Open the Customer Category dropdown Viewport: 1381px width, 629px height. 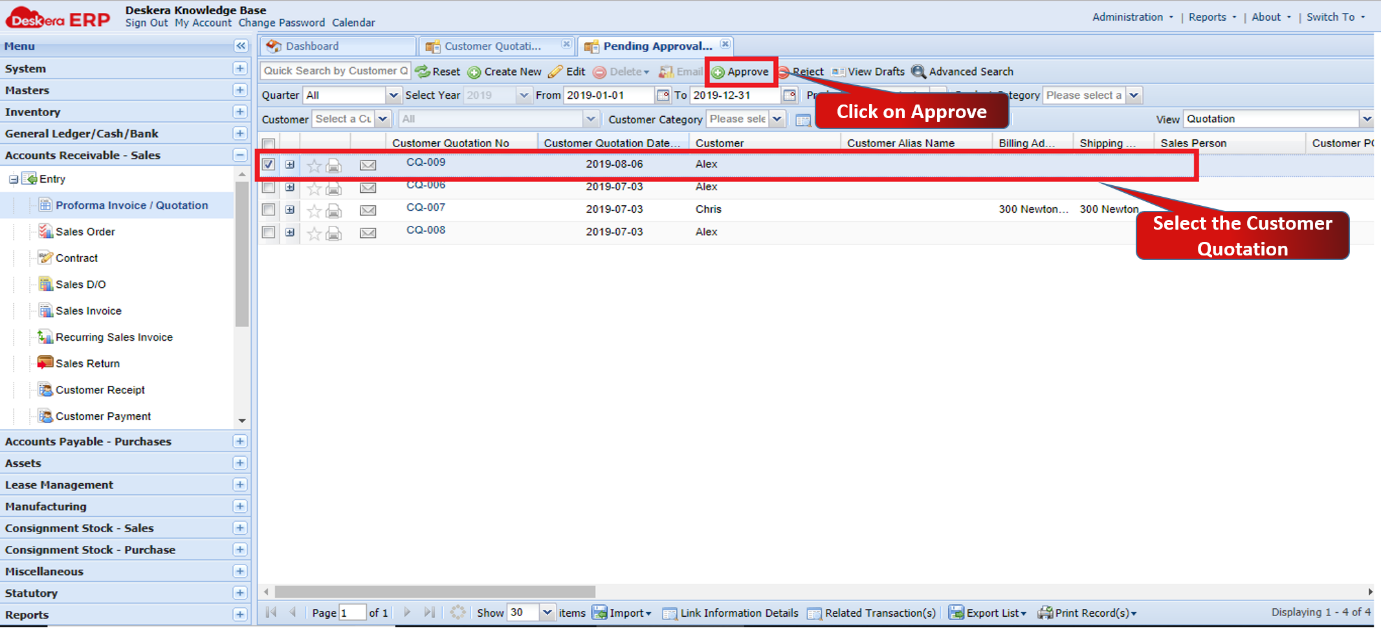click(777, 119)
